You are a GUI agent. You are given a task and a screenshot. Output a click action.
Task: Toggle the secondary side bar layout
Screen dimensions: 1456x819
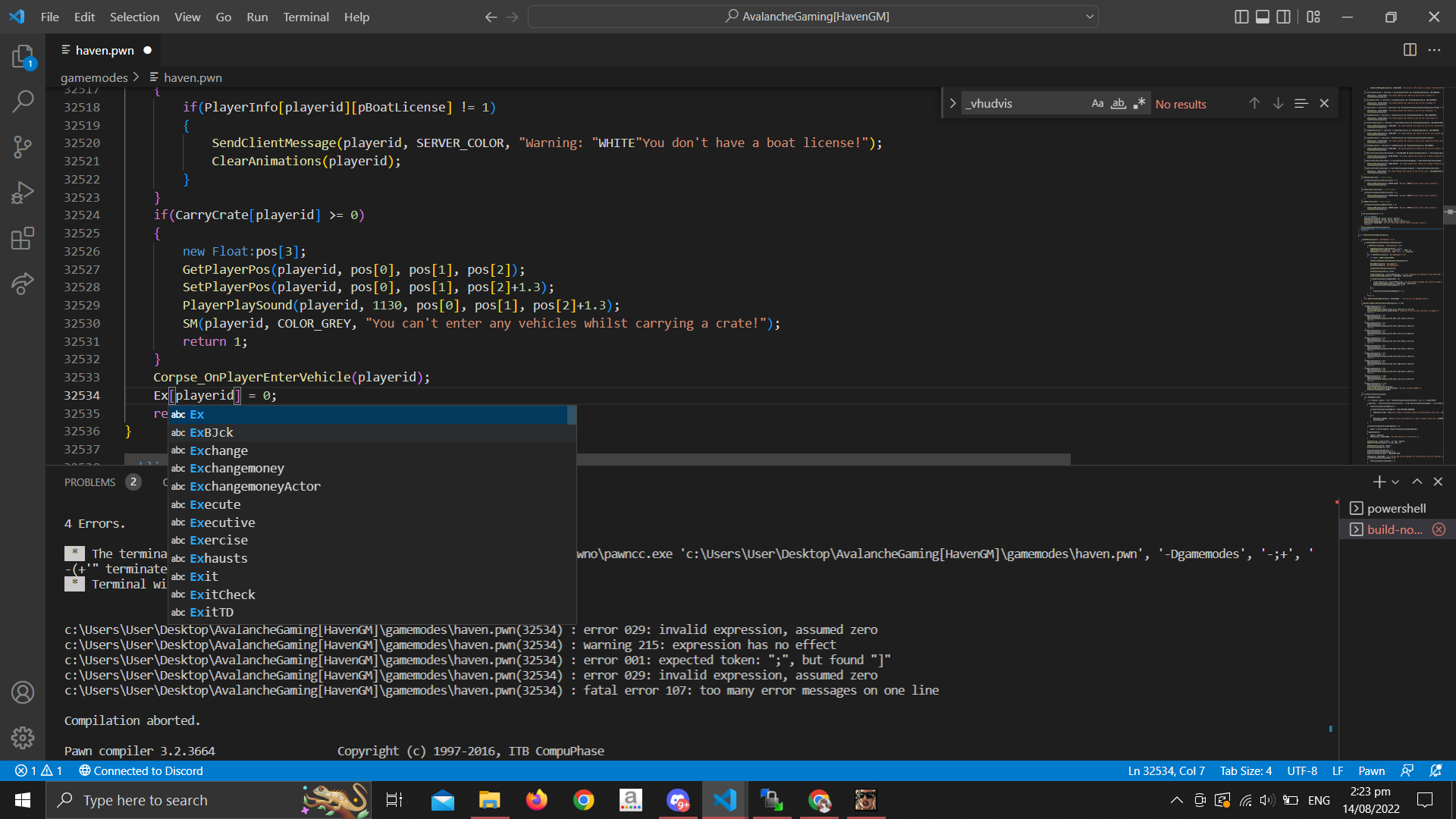click(1284, 17)
